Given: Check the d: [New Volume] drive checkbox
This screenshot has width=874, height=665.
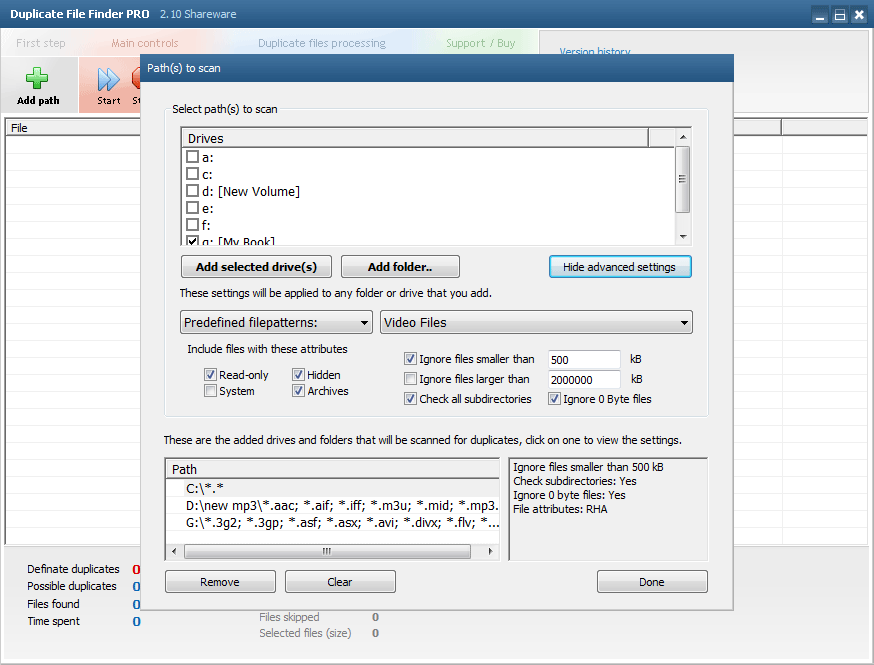Looking at the screenshot, I should point(192,191).
